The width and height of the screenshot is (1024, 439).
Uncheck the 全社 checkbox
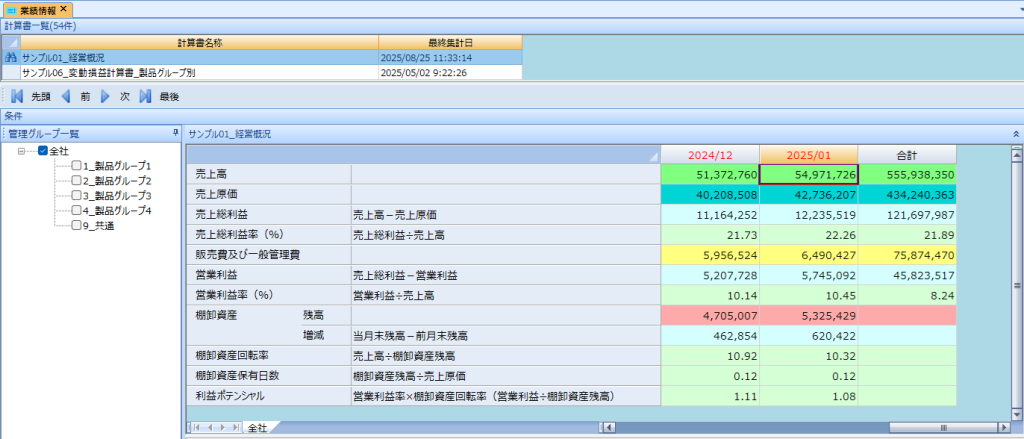(x=43, y=151)
